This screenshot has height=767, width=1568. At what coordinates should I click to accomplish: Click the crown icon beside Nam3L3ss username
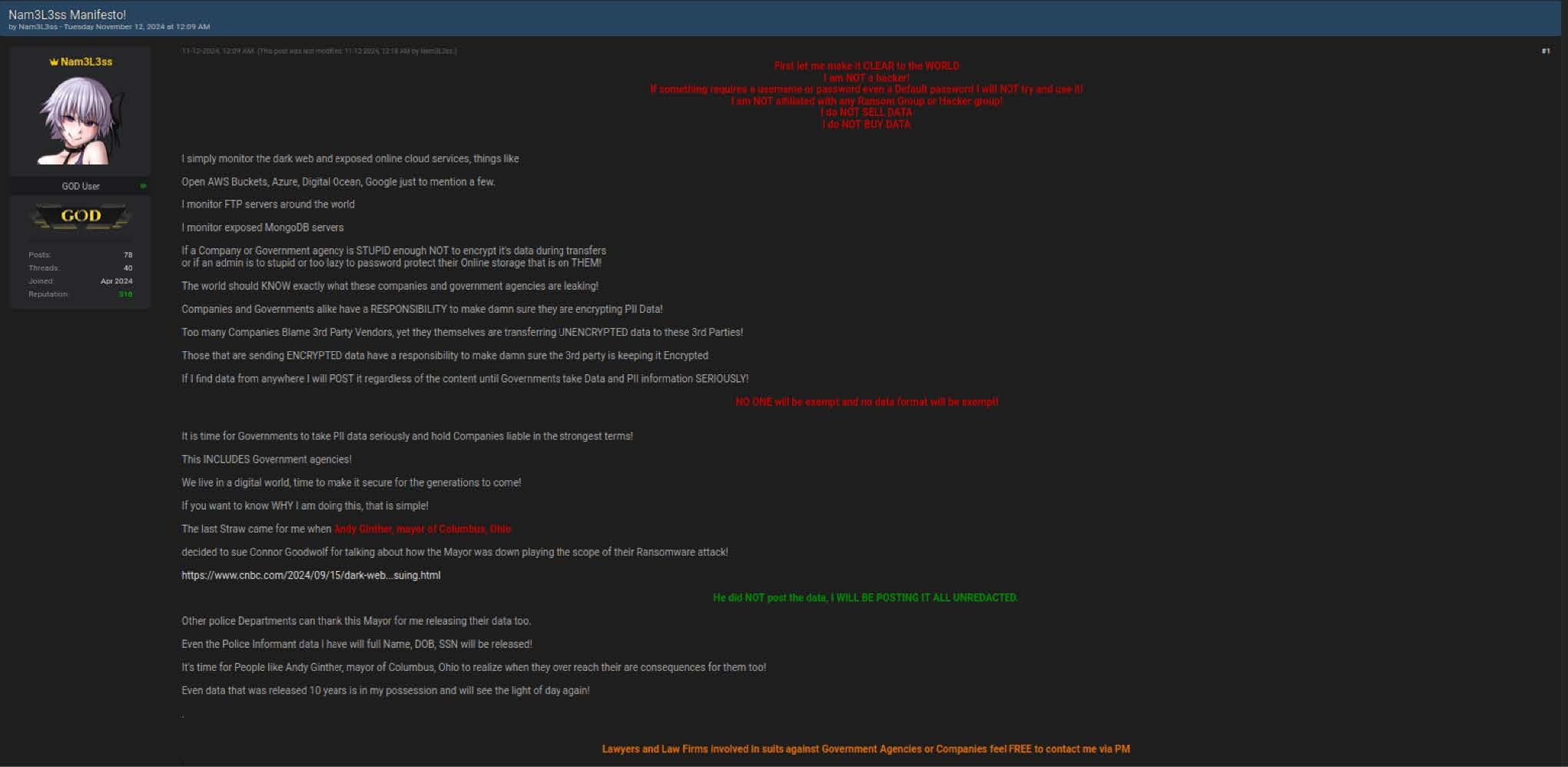[54, 62]
